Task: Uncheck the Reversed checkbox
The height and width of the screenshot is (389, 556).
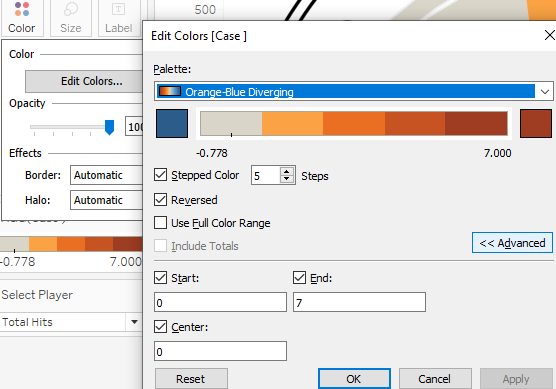Action: pyautogui.click(x=160, y=200)
